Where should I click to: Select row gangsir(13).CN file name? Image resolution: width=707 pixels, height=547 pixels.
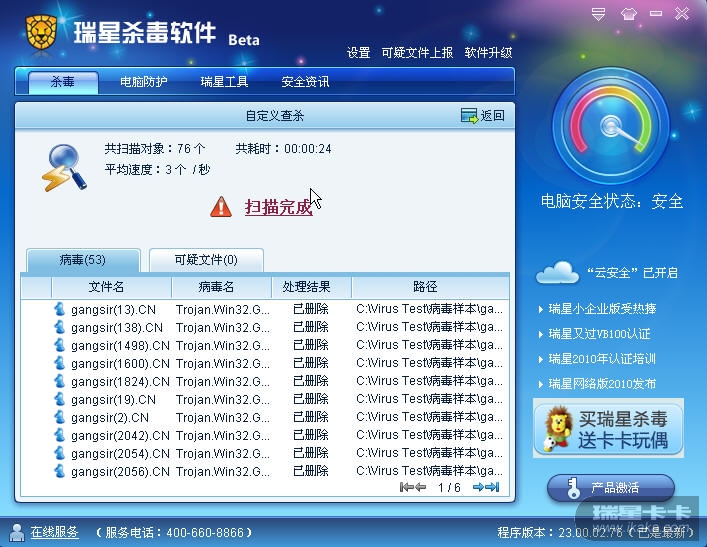pos(113,310)
